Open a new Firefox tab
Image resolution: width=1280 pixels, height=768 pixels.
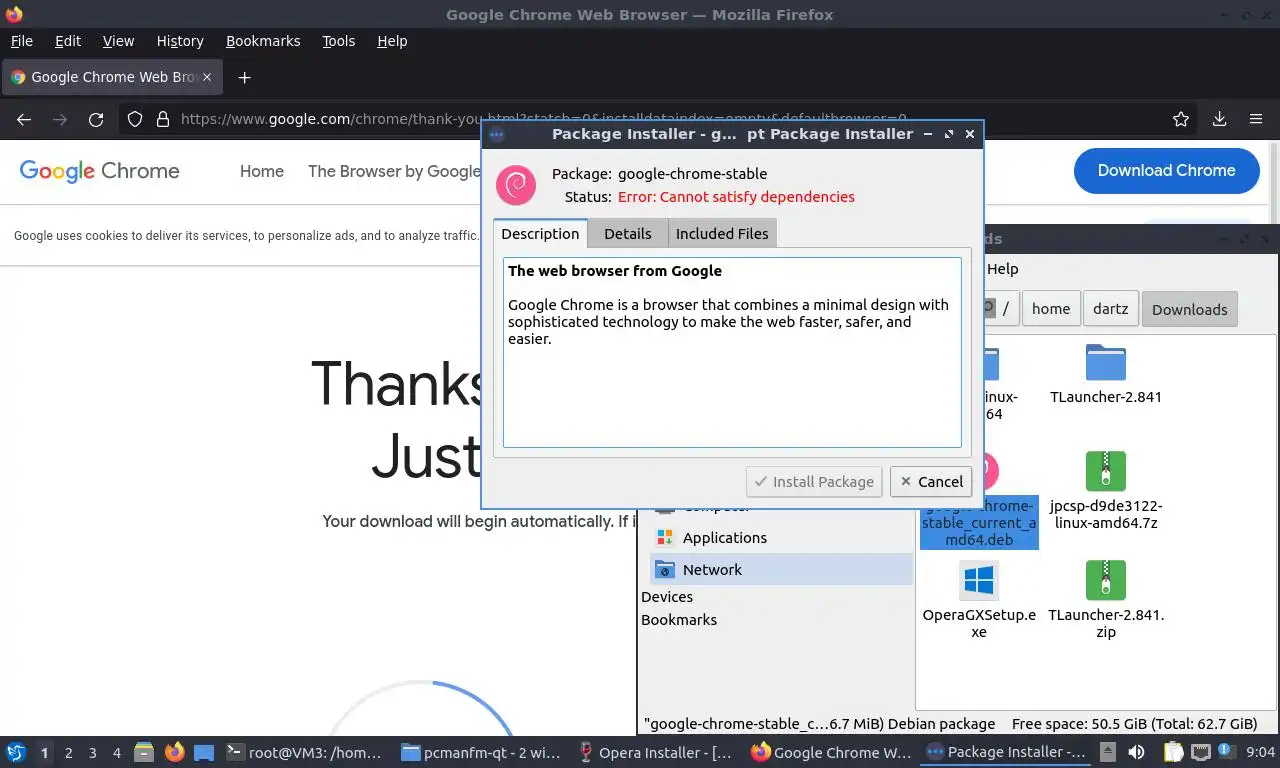[244, 77]
